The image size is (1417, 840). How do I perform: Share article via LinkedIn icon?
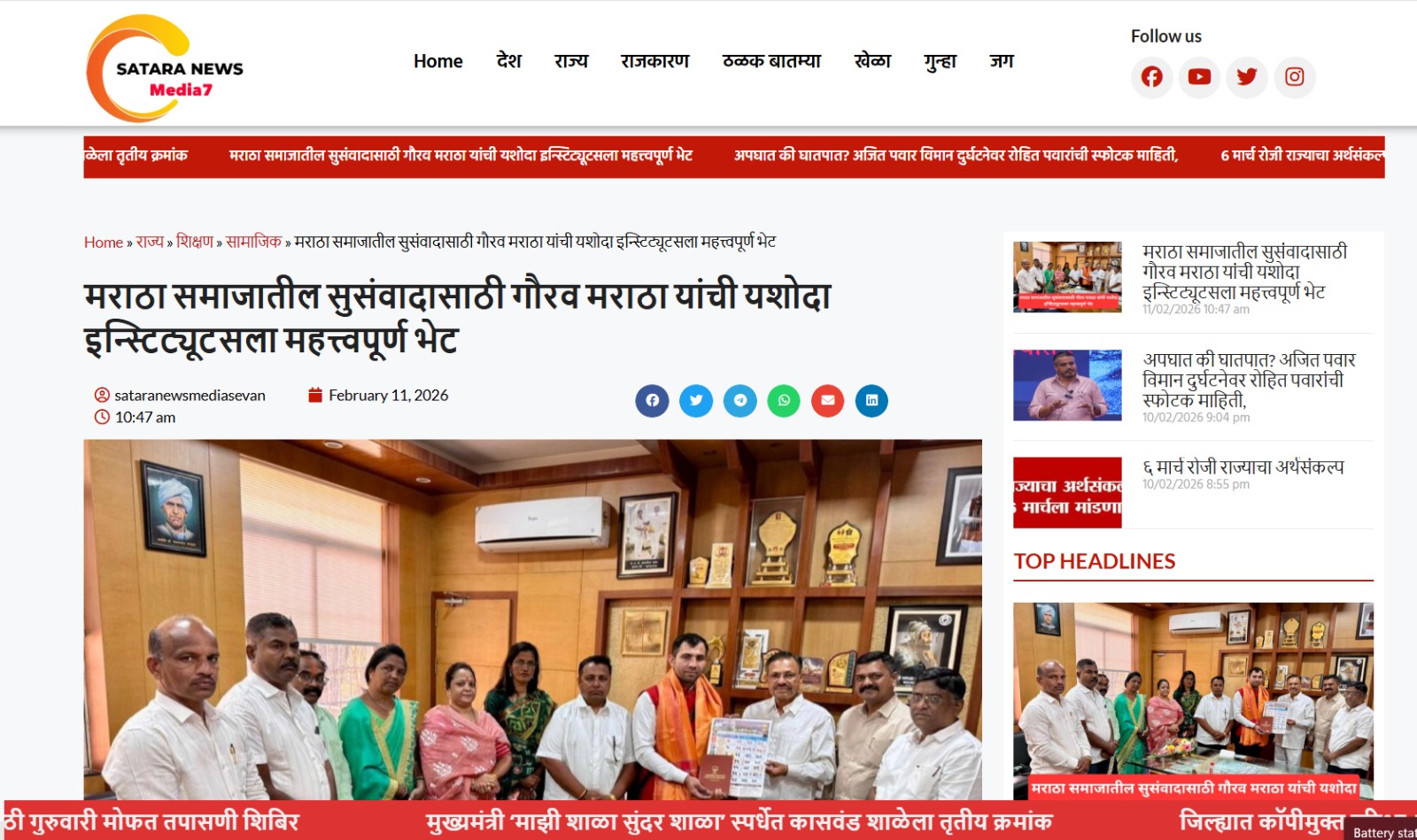click(x=871, y=400)
